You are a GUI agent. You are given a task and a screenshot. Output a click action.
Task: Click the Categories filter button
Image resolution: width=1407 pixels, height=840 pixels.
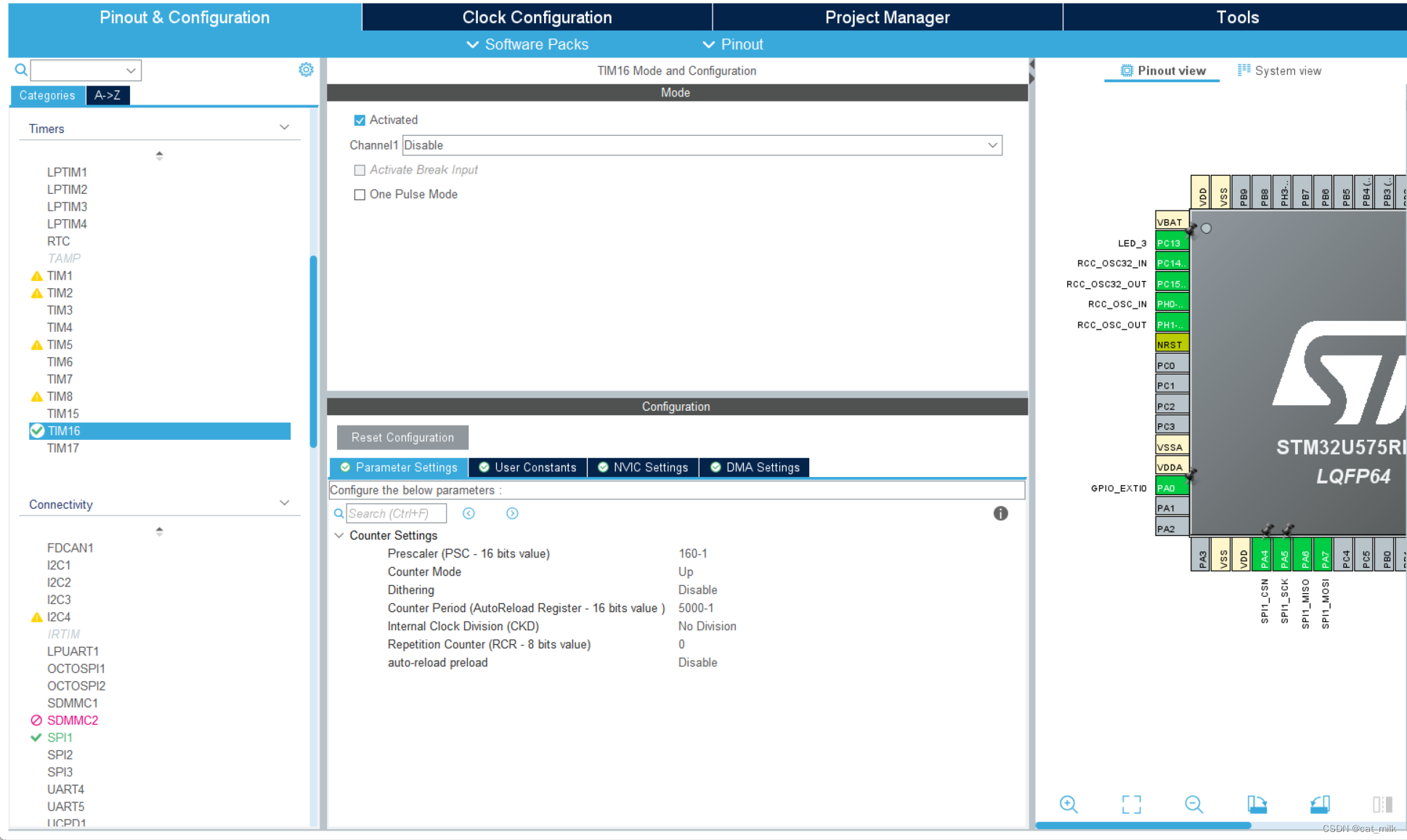[47, 95]
